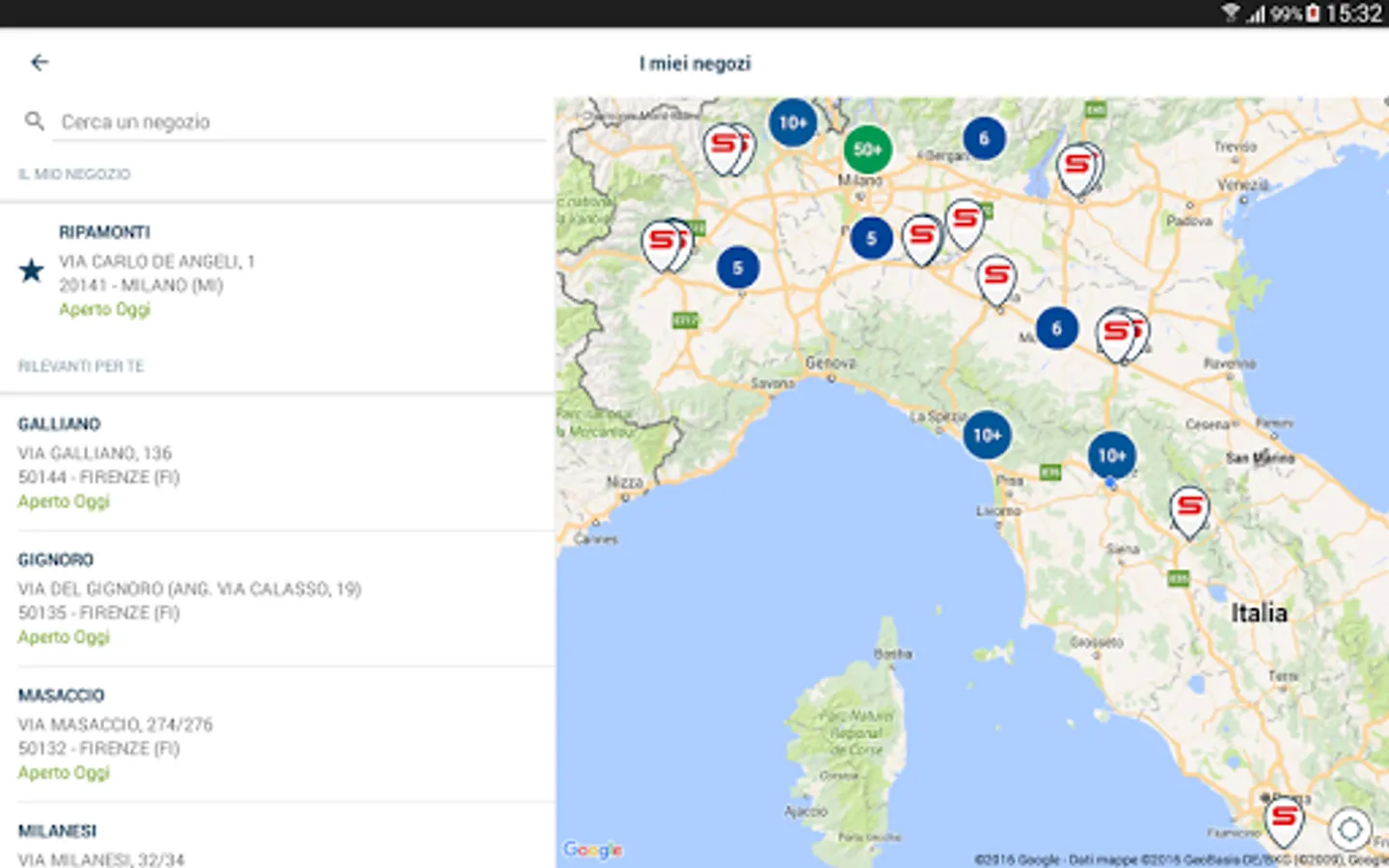
Task: Tap the store pin east of Siena
Action: [x=1189, y=511]
